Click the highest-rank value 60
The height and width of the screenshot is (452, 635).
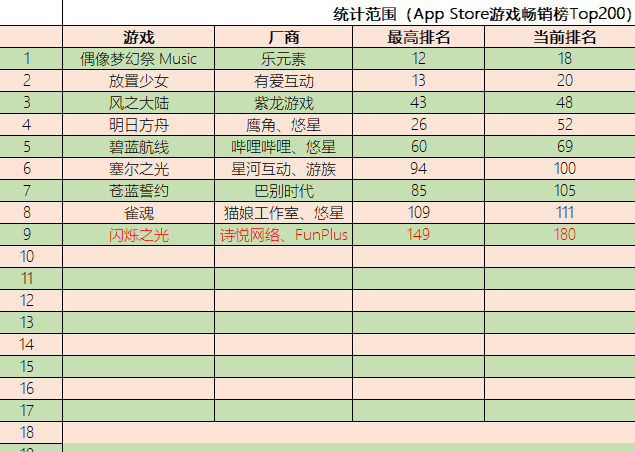418,147
